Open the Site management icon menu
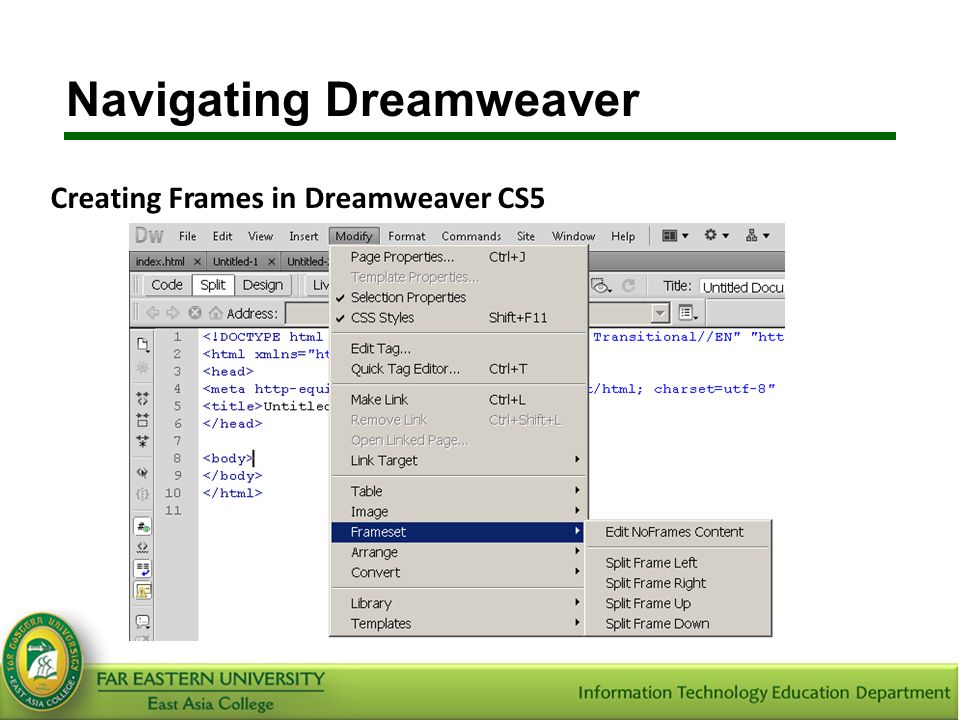The height and width of the screenshot is (720, 960). click(757, 235)
